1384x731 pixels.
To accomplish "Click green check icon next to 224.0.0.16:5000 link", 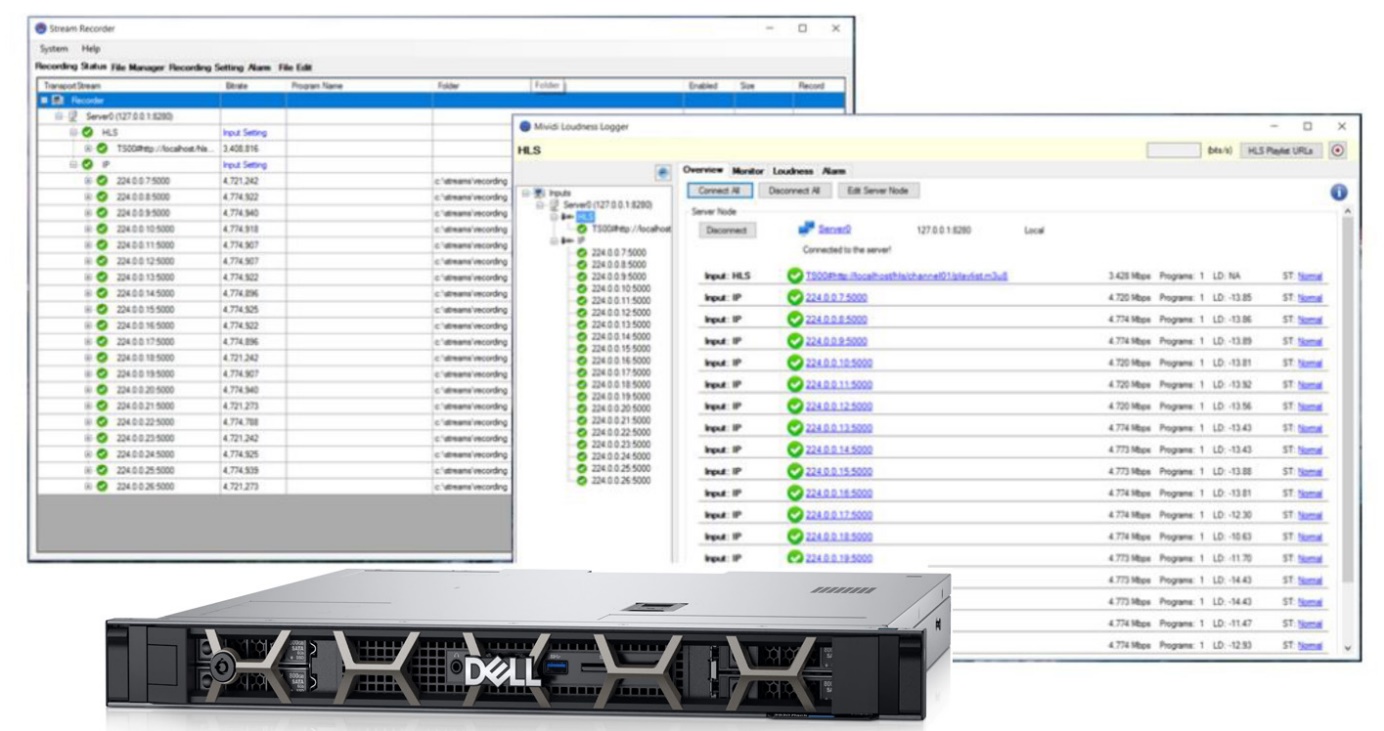I will 795,493.
